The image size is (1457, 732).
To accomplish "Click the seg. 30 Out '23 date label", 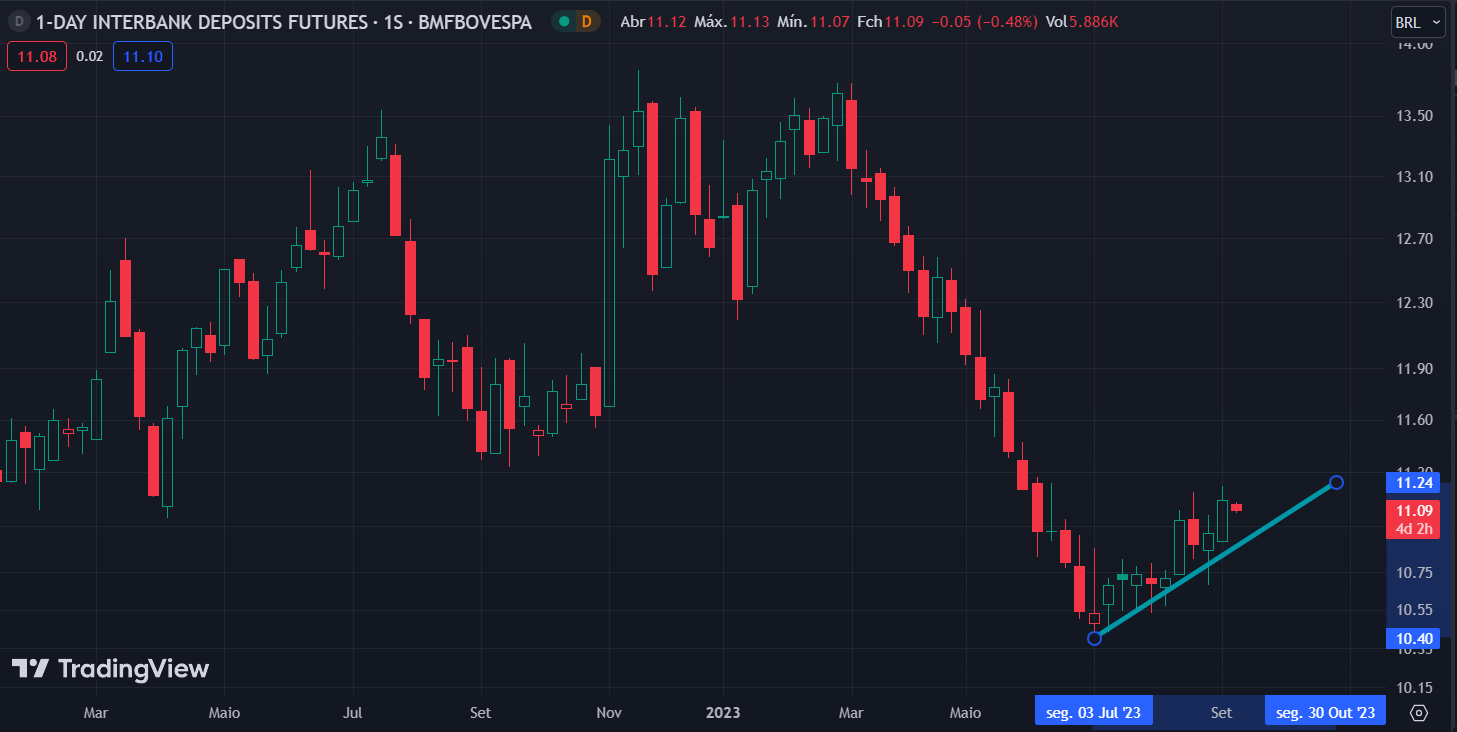I will coord(1325,712).
